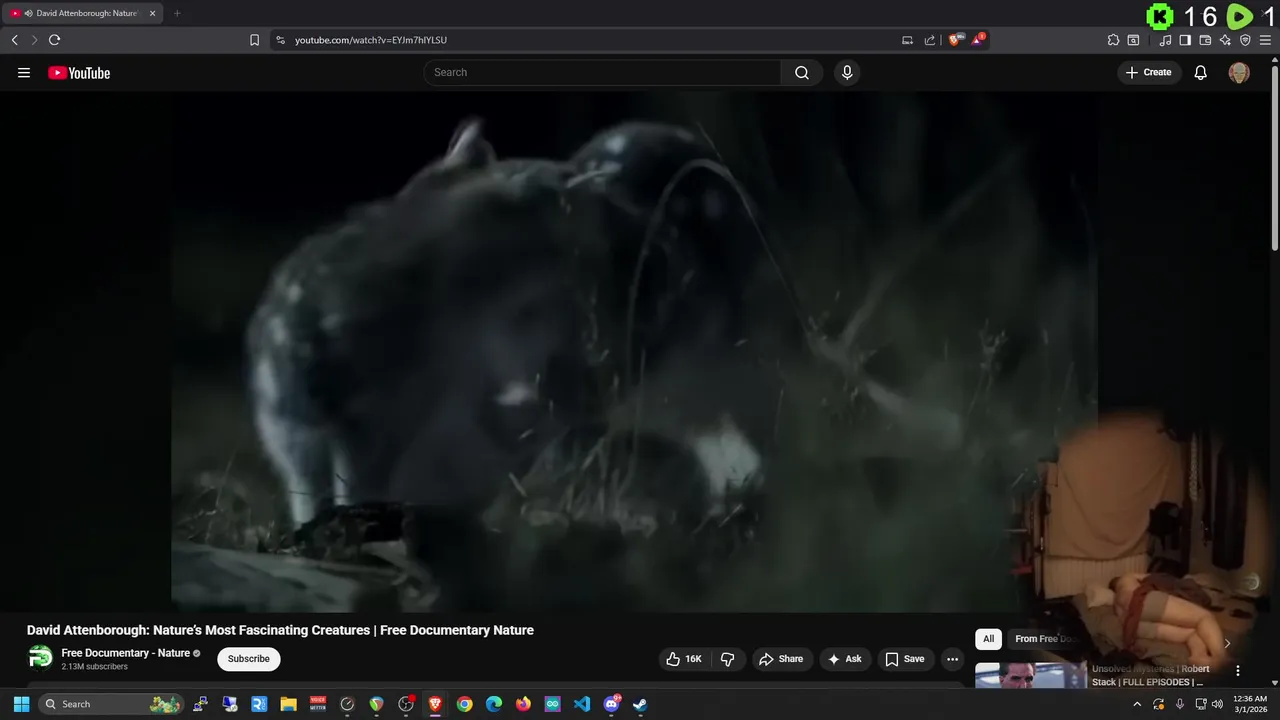Dislike the video with thumbs down
This screenshot has width=1280, height=720.
tap(727, 659)
